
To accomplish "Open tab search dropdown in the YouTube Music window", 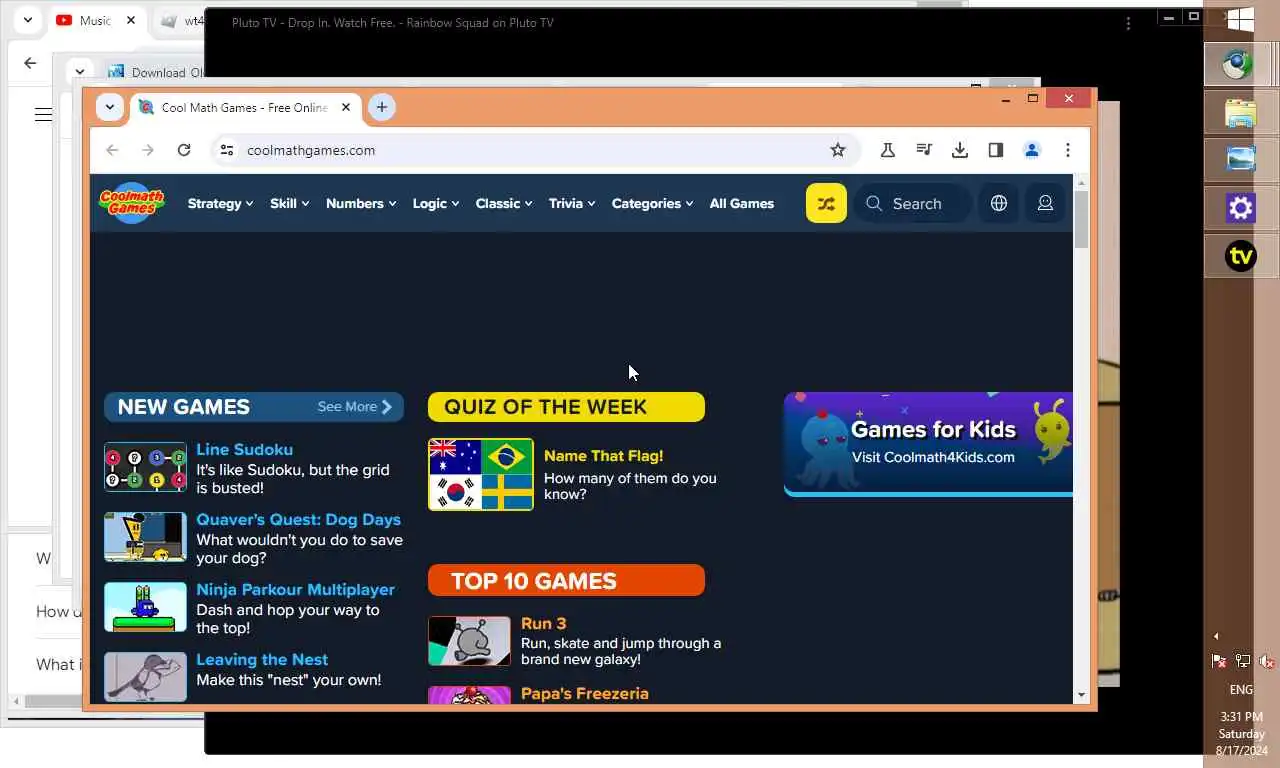I will click(x=28, y=20).
